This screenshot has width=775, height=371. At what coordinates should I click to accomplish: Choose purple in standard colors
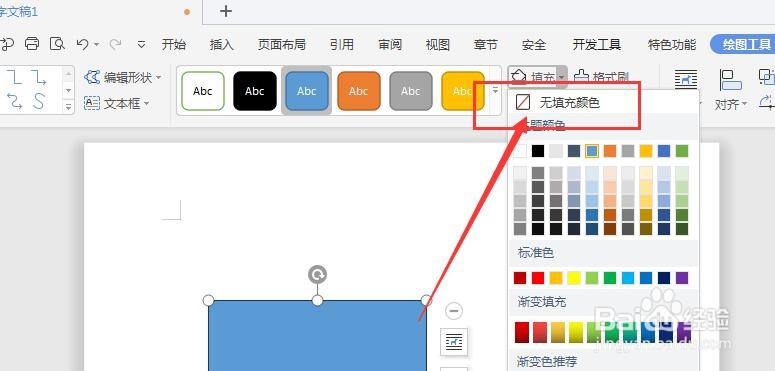click(x=682, y=278)
